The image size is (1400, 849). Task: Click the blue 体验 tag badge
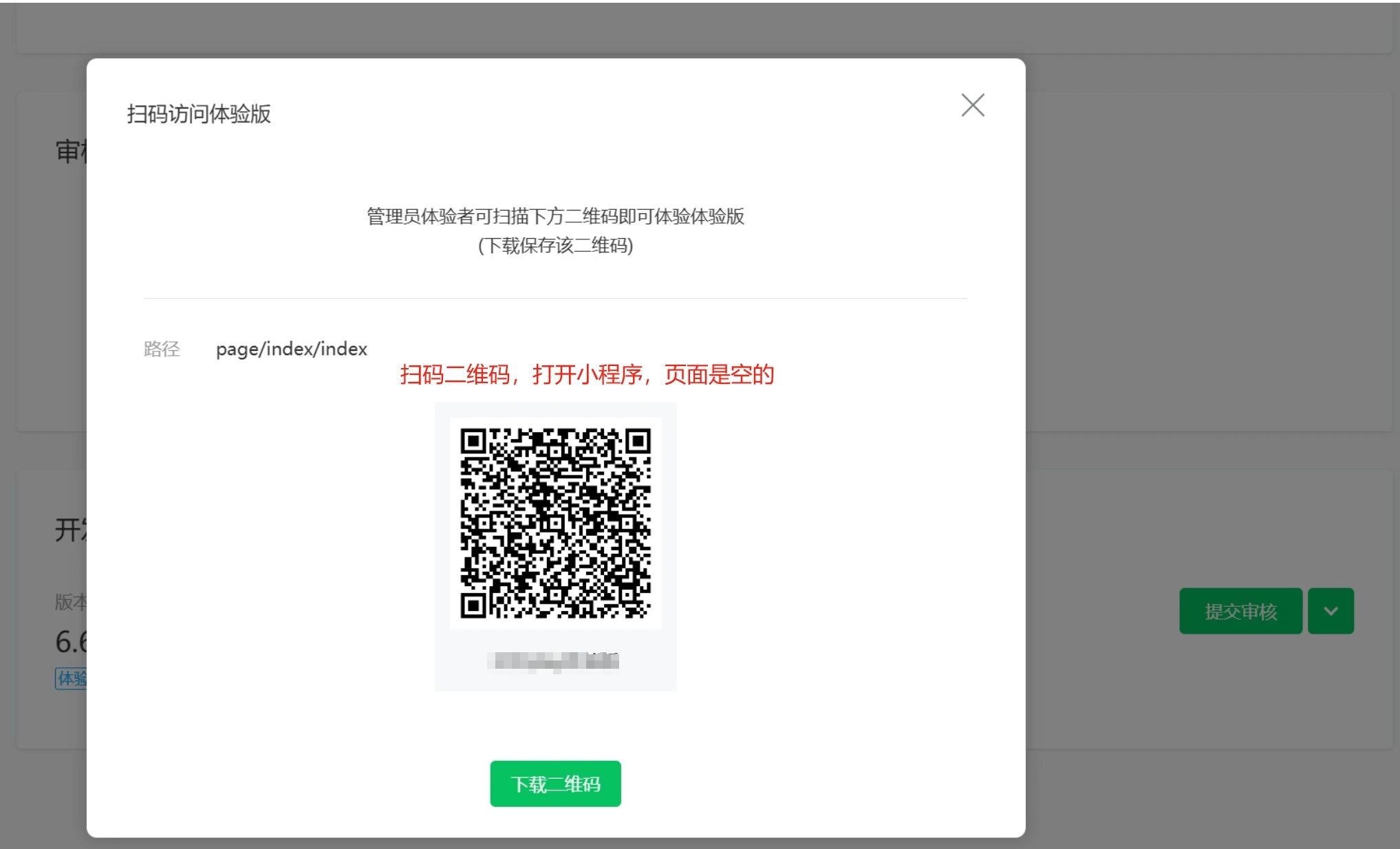click(x=72, y=678)
